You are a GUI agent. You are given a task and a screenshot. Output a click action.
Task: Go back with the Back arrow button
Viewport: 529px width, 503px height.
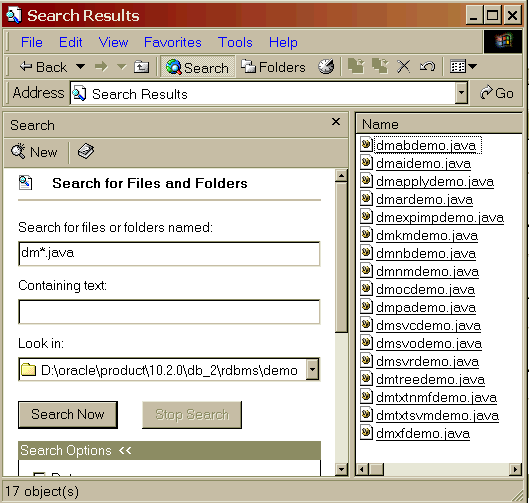(43, 67)
